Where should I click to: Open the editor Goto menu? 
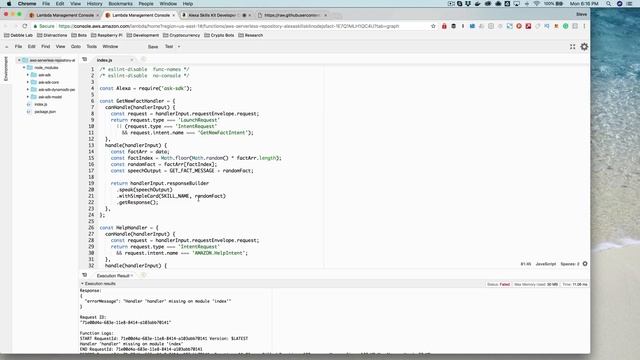[x=76, y=47]
